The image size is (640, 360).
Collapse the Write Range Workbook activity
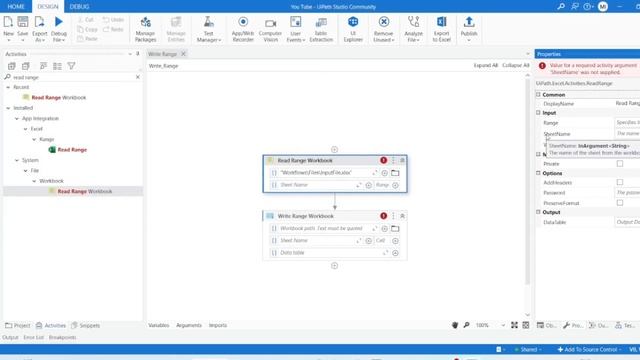point(402,216)
